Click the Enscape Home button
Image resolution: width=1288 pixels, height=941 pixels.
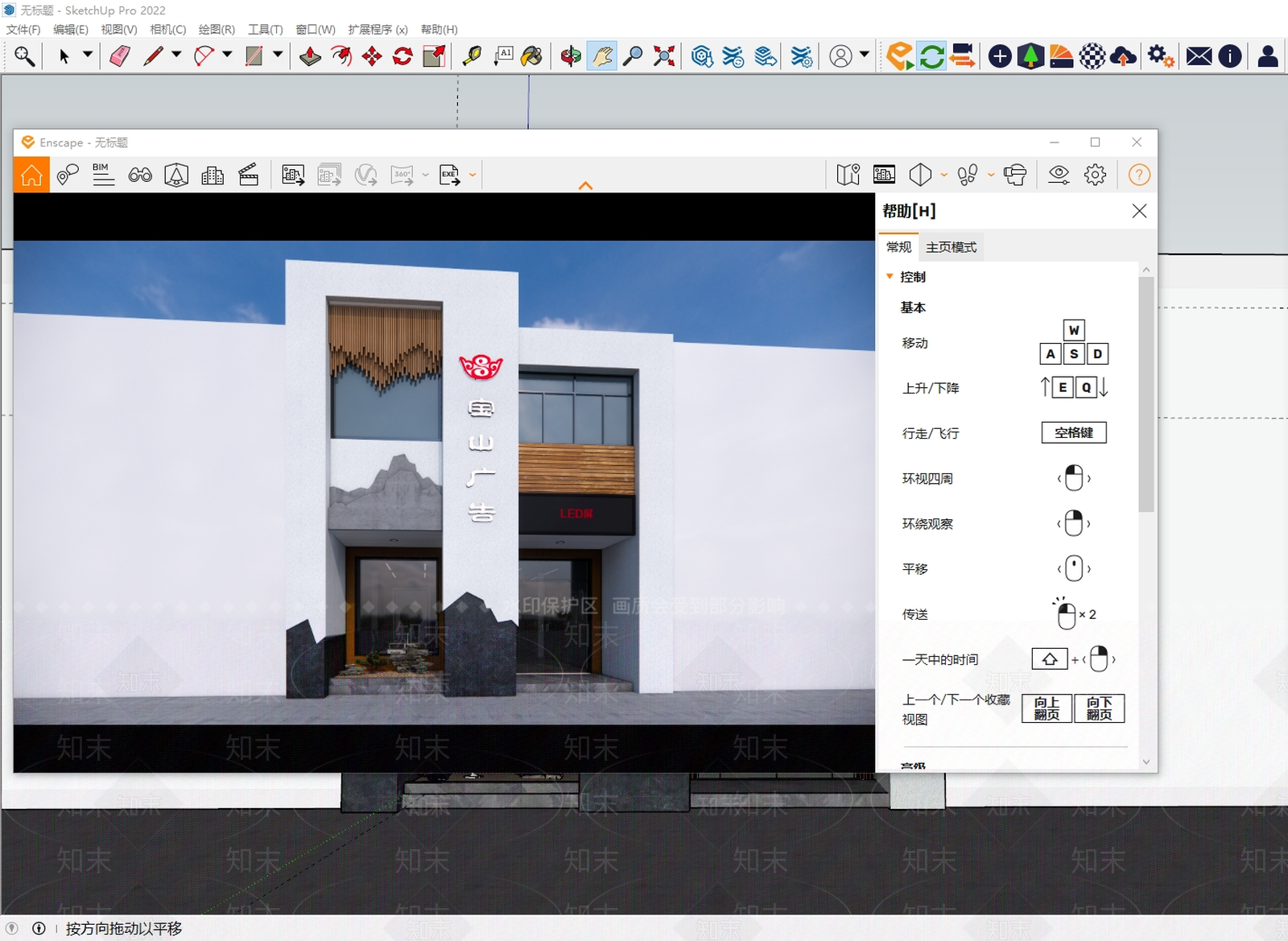click(x=31, y=175)
